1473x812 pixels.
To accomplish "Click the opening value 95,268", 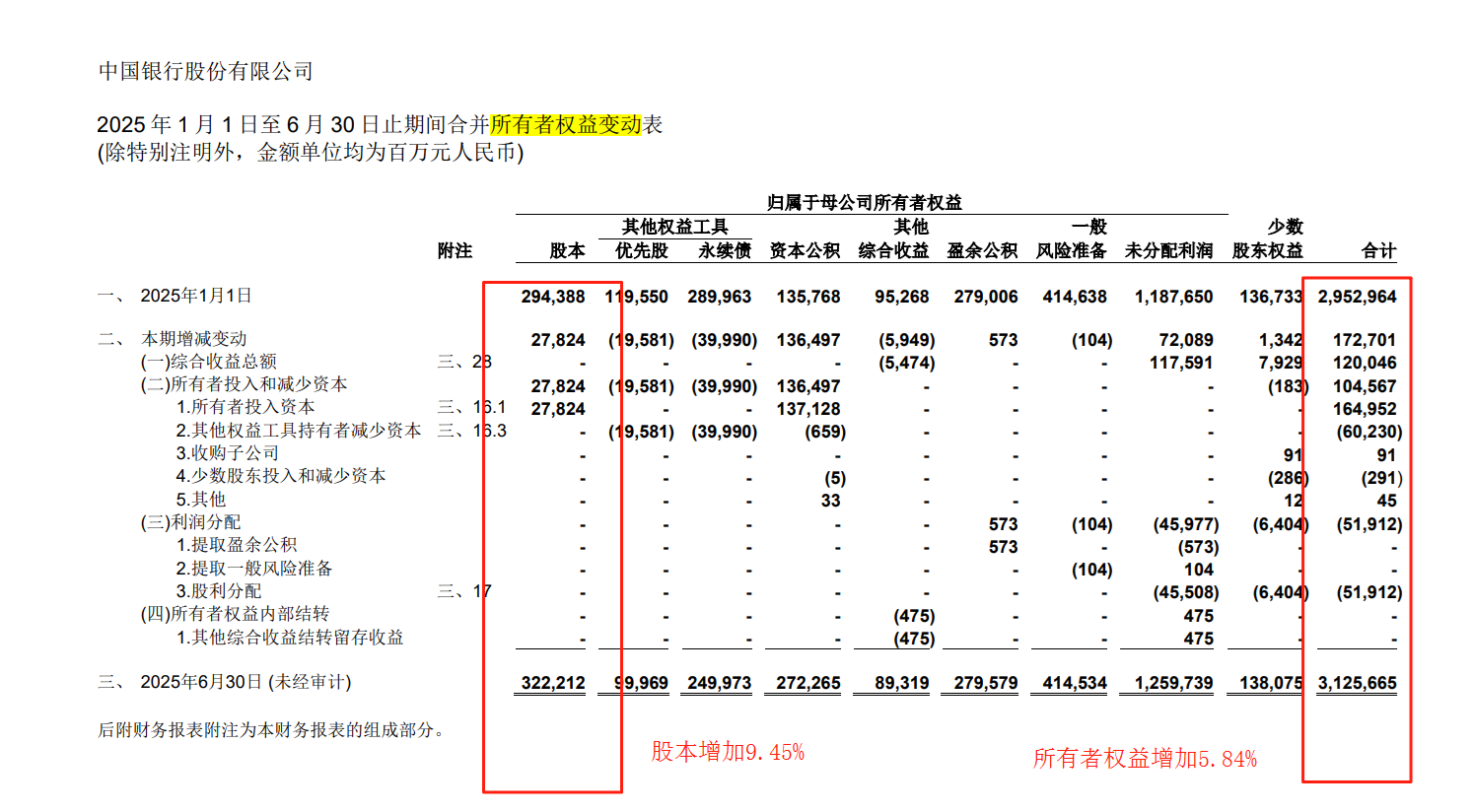I will [902, 297].
